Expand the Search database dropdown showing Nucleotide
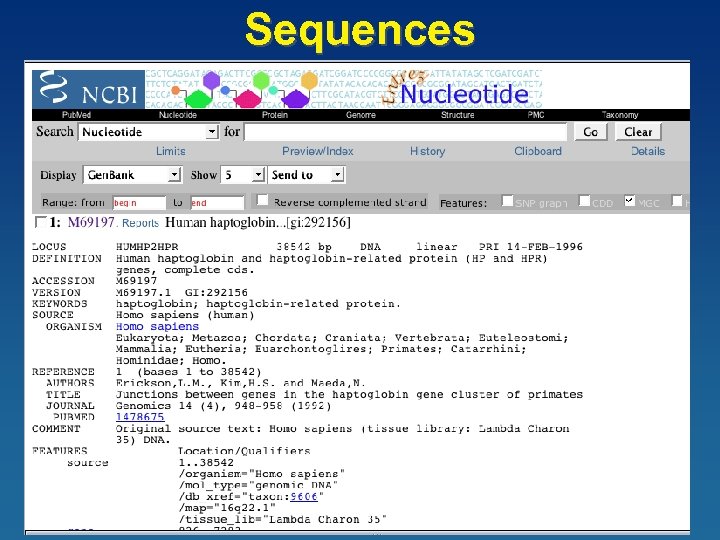The image size is (720, 540). [148, 132]
